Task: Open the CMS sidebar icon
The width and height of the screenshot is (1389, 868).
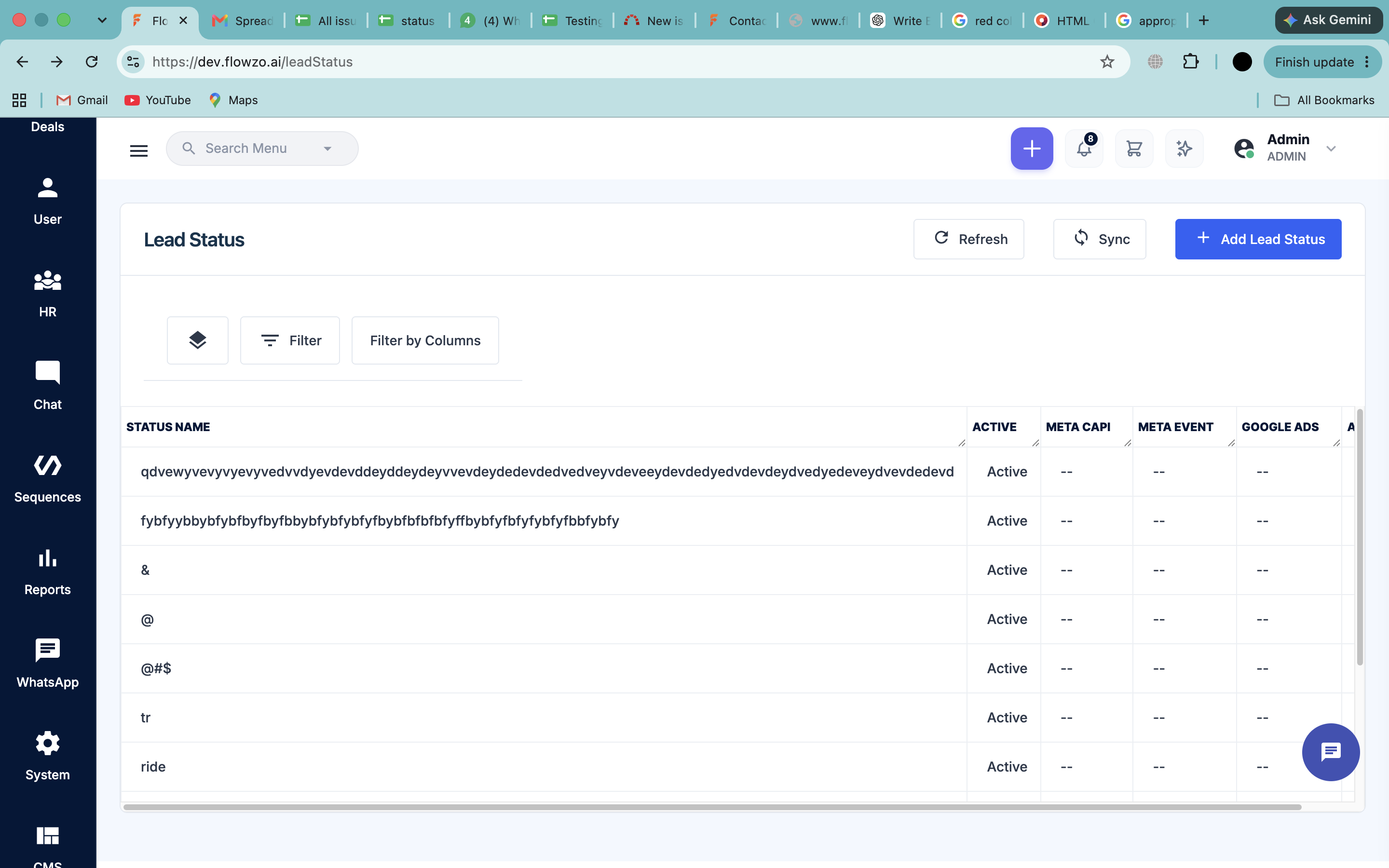Action: pos(48,836)
